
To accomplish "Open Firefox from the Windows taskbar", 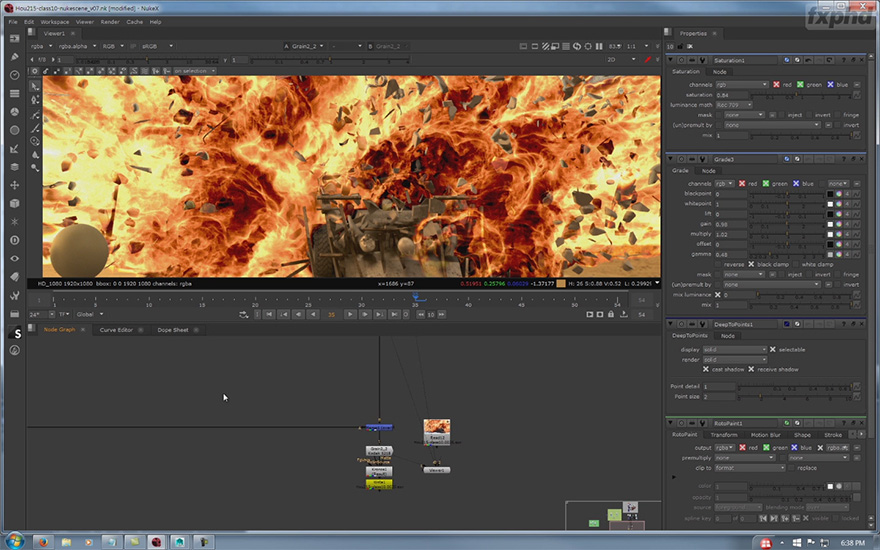I will pyautogui.click(x=43, y=542).
